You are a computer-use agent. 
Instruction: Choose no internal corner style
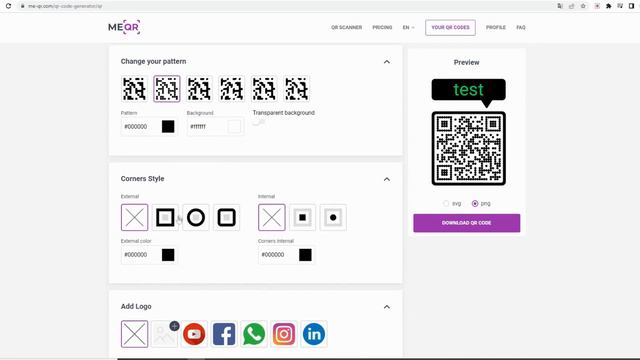271,217
